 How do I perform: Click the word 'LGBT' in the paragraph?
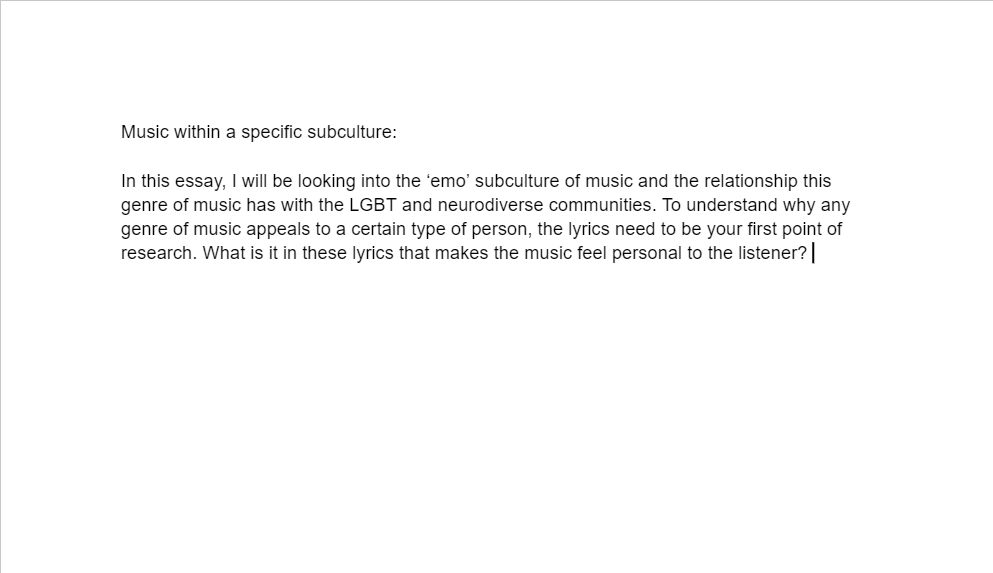(372, 205)
